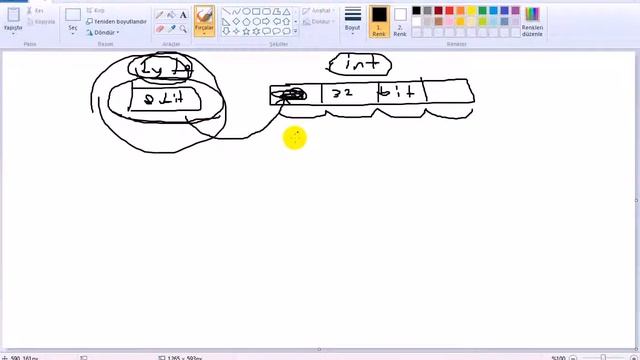Pick the brown palette color

click(439, 21)
